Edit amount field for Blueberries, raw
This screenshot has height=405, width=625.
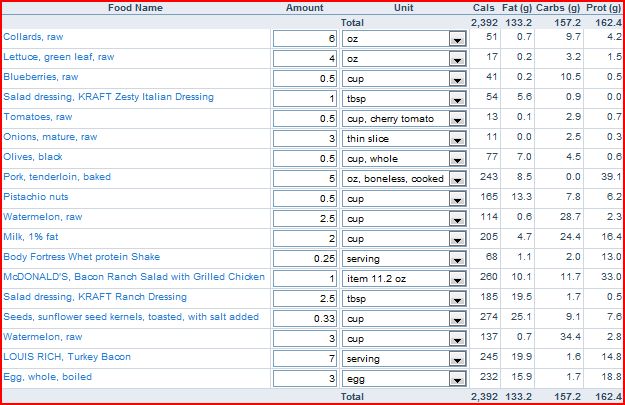coord(305,79)
